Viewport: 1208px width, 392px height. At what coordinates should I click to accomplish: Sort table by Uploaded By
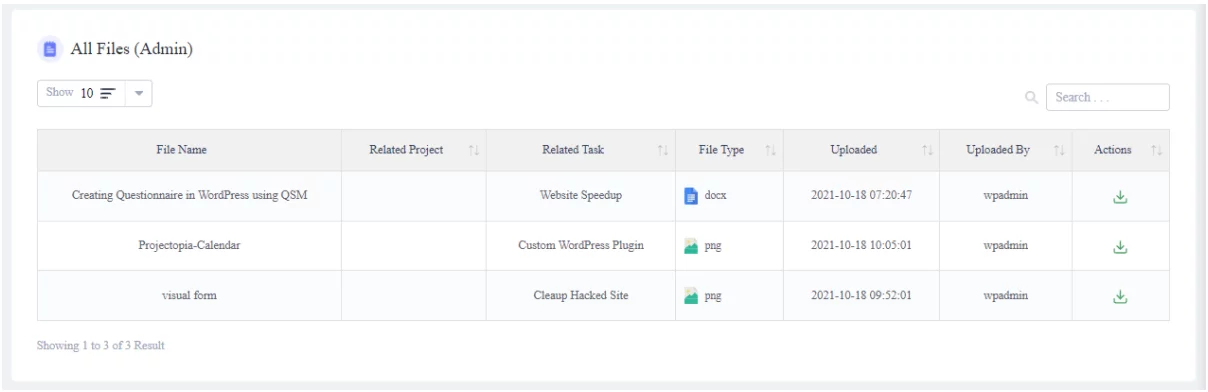(1059, 151)
